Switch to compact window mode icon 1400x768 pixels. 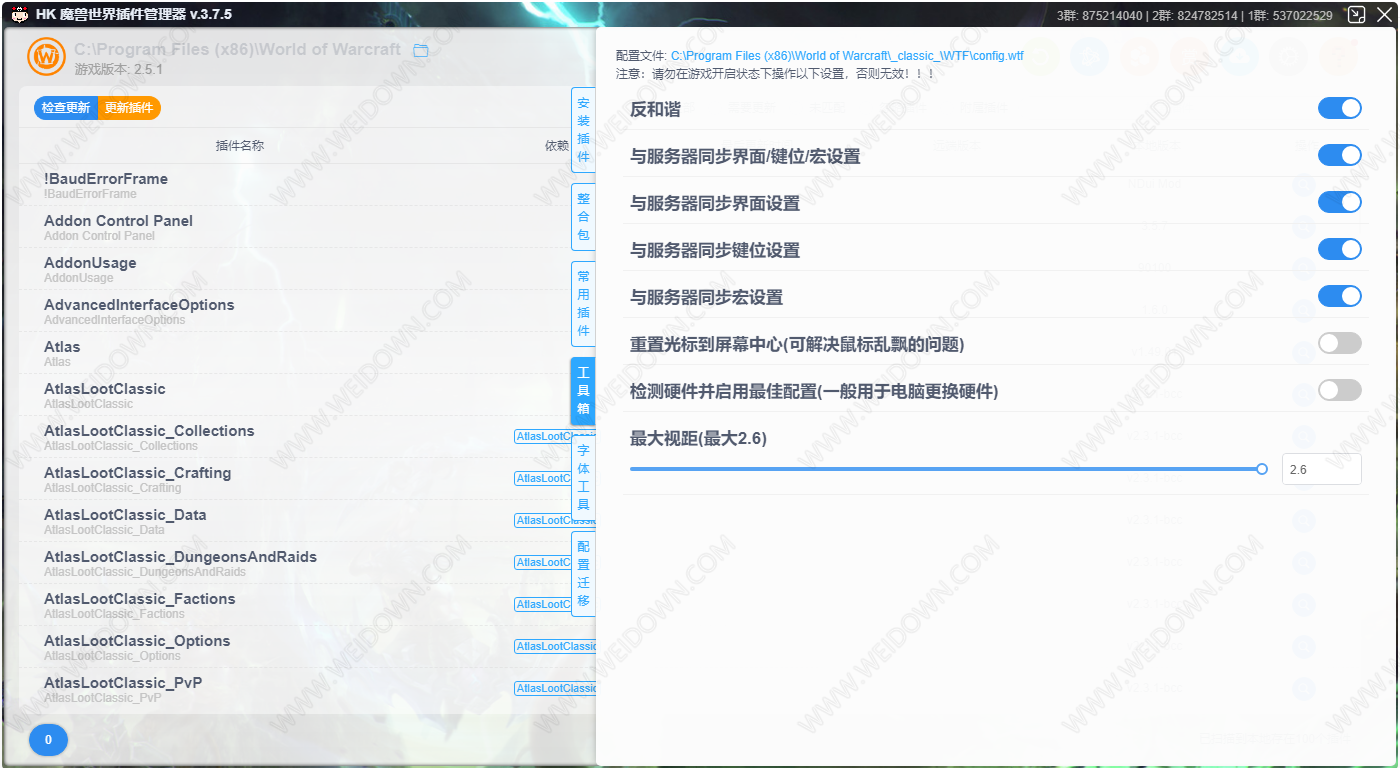pos(1356,14)
